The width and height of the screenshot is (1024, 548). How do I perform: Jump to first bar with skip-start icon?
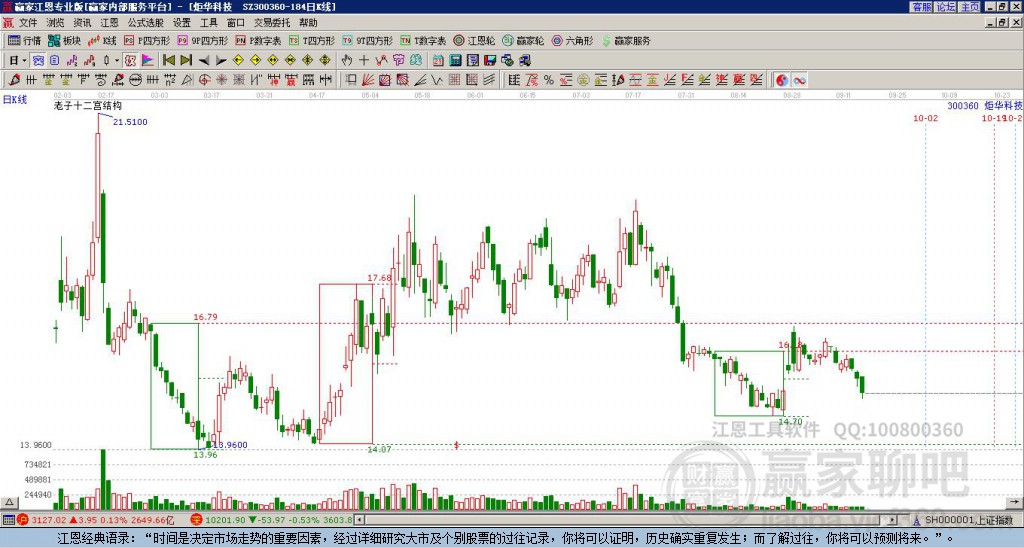tap(168, 61)
